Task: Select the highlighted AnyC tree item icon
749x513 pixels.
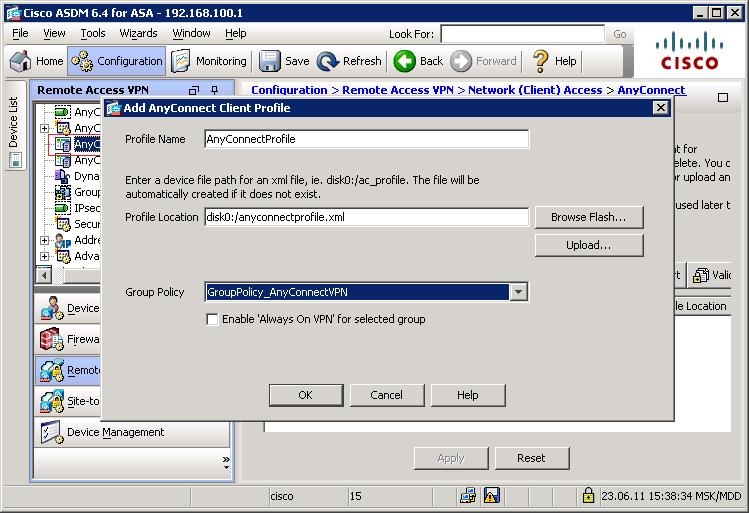Action: pos(63,144)
